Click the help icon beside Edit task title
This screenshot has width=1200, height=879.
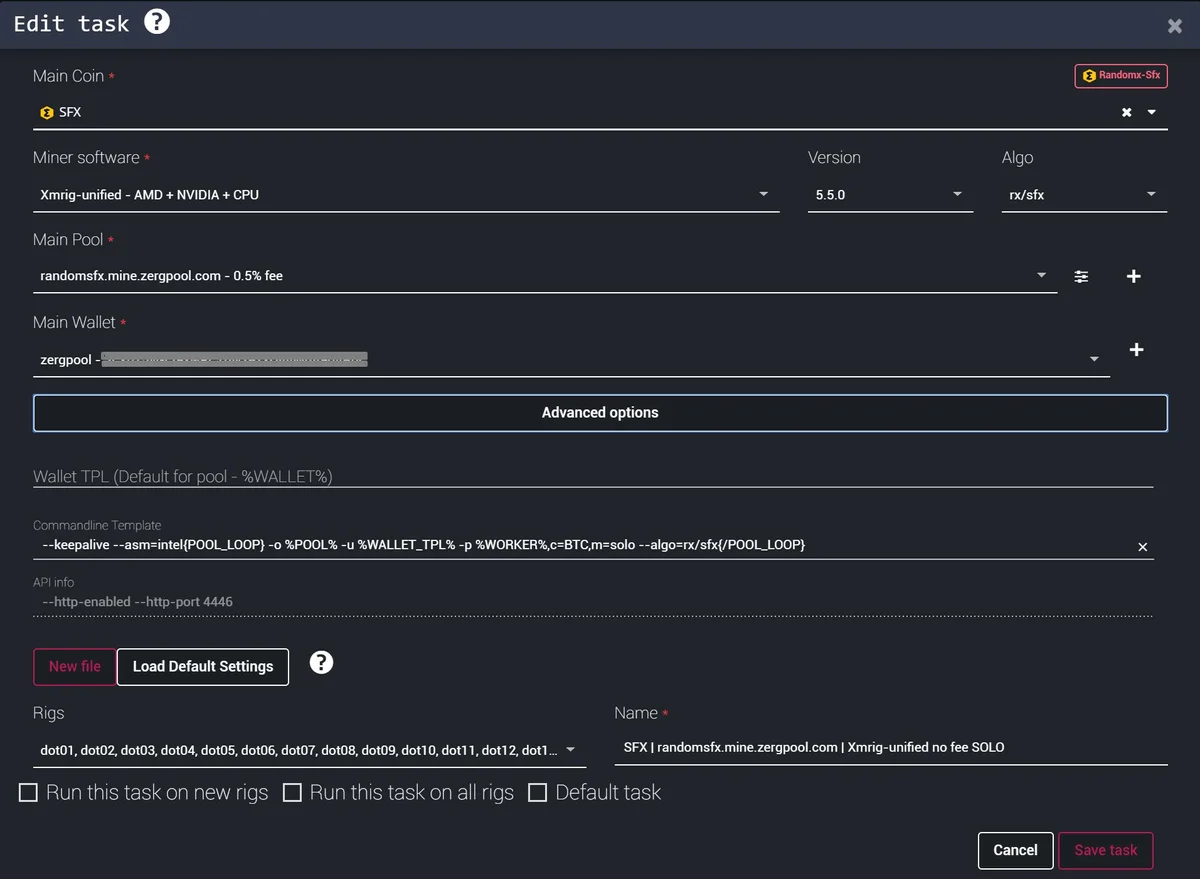(157, 22)
